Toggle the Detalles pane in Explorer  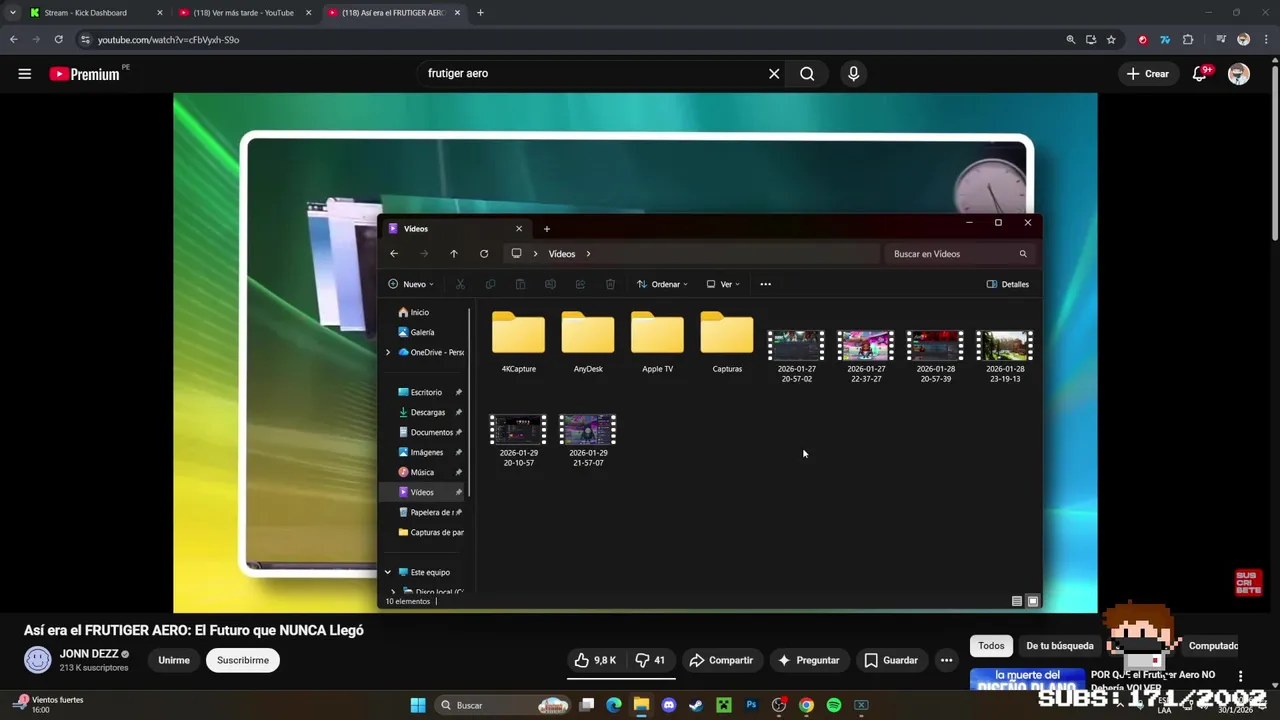point(1008,284)
